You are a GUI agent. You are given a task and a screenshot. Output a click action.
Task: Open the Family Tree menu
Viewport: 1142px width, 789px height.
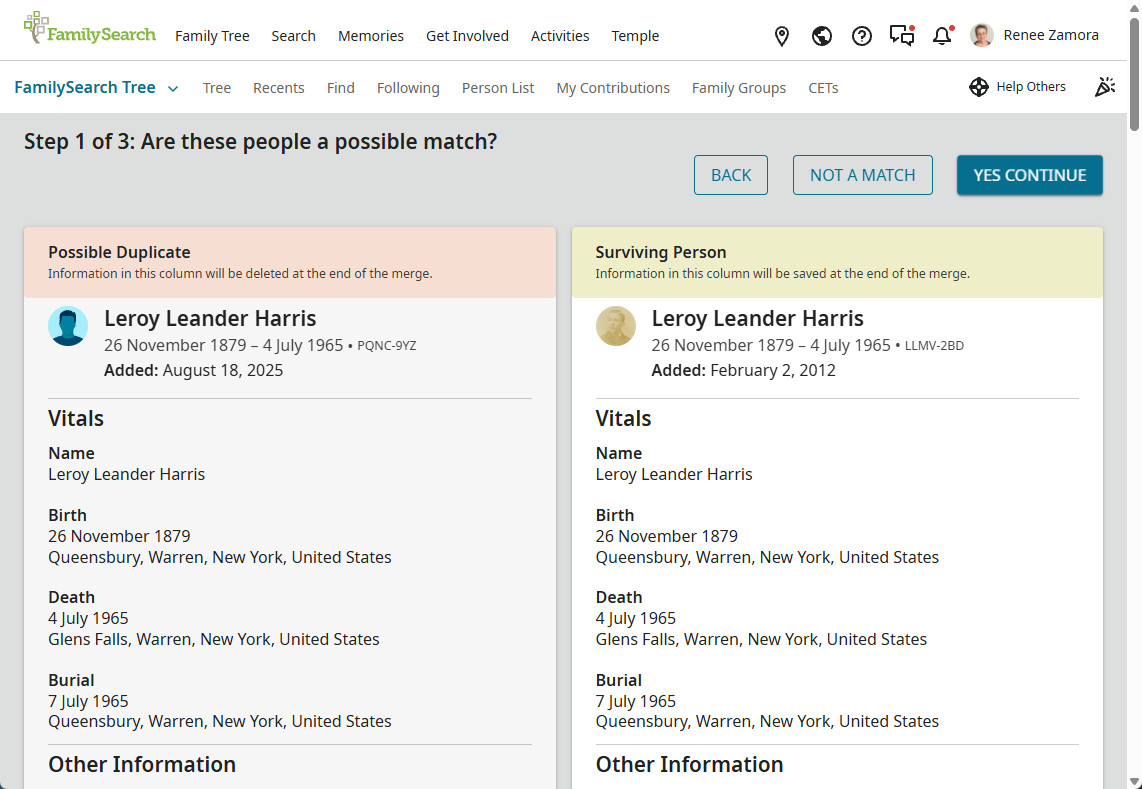pyautogui.click(x=212, y=36)
